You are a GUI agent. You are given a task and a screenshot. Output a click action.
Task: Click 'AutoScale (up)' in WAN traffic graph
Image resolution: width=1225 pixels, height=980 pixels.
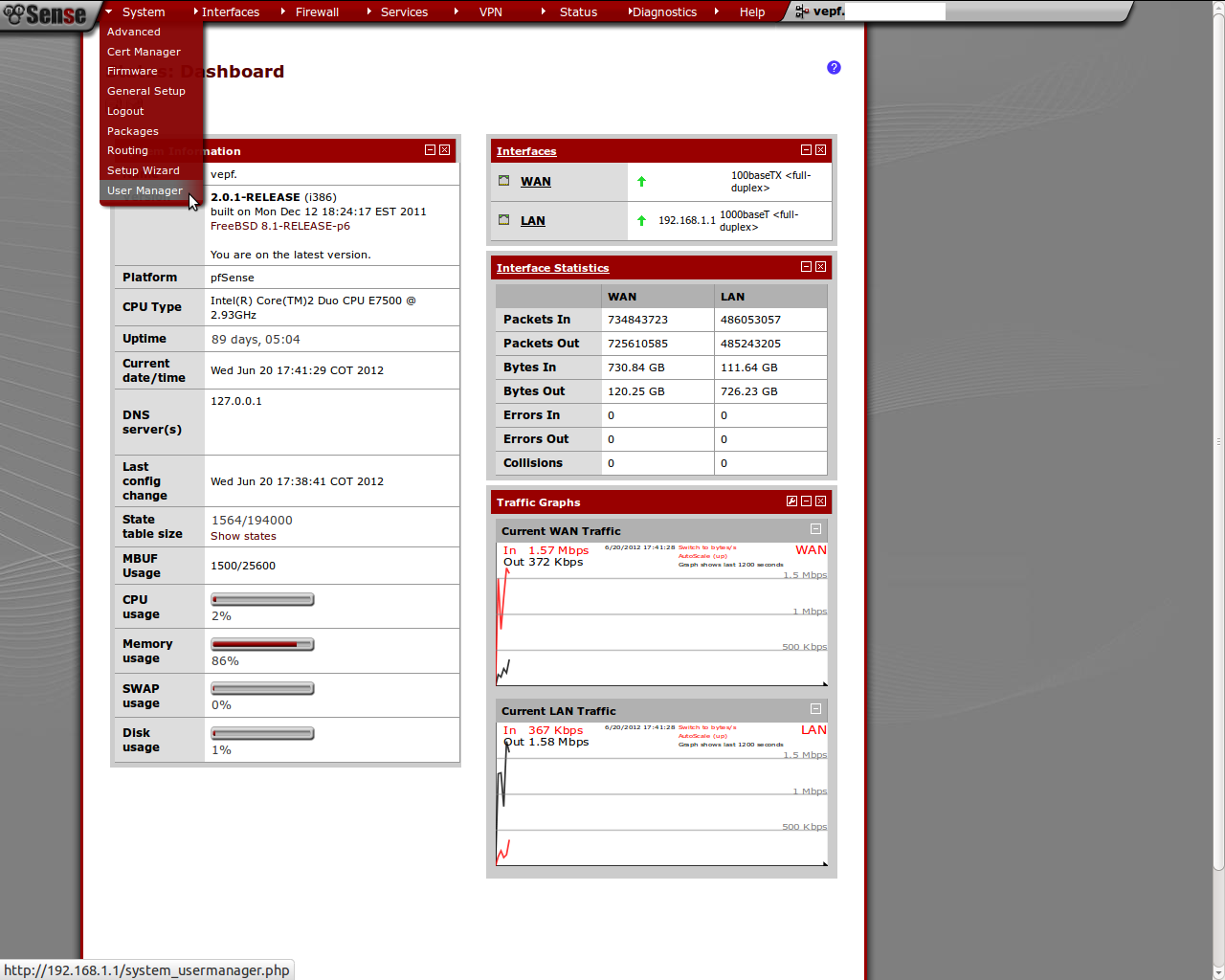[702, 556]
